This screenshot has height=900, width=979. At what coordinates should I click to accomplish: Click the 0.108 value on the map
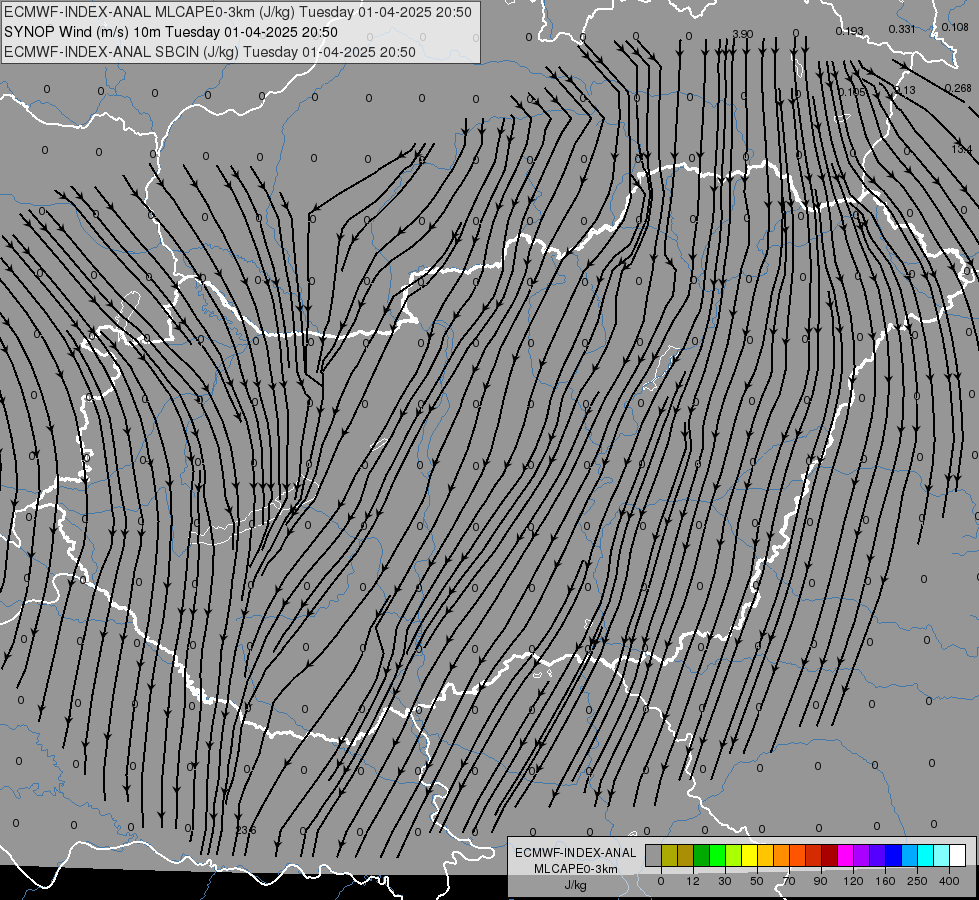955,27
